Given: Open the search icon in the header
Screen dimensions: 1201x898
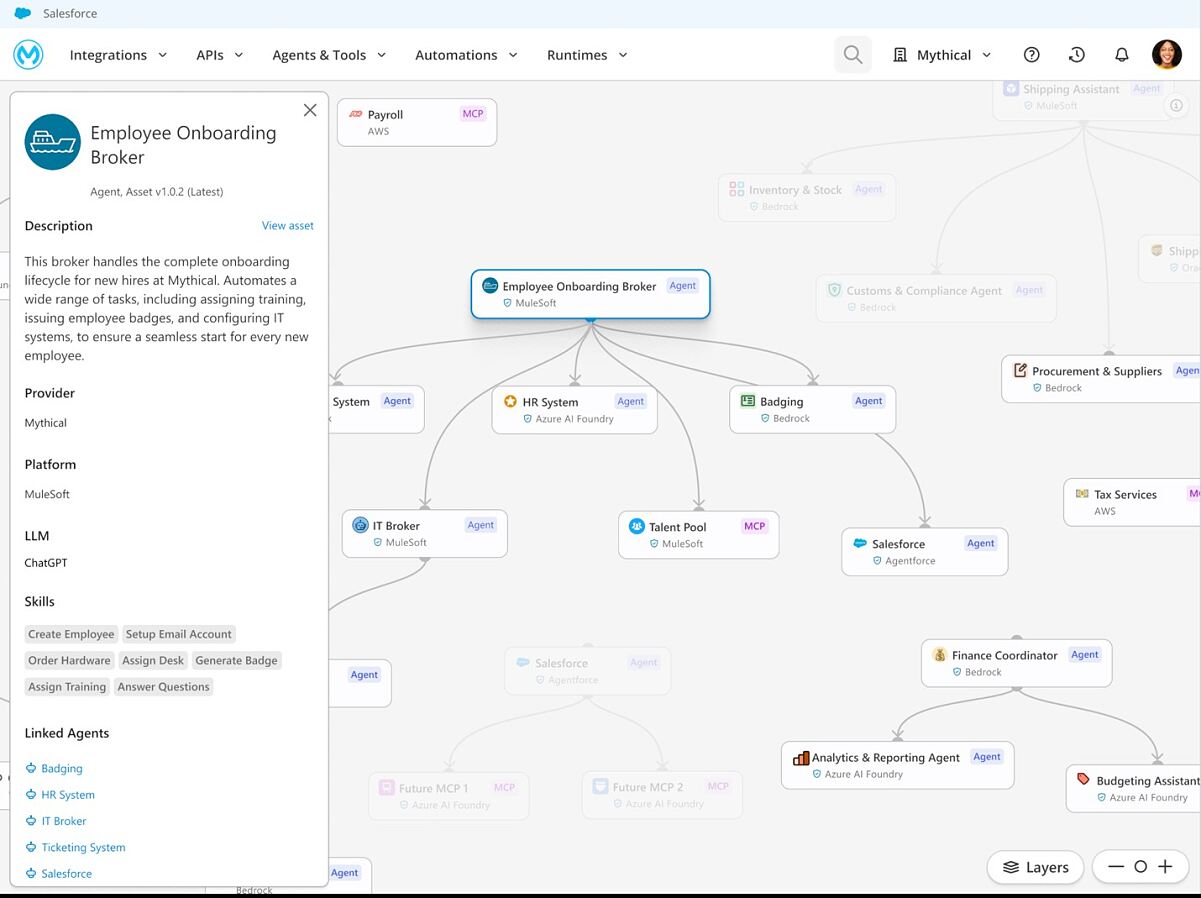Looking at the screenshot, I should pos(852,55).
